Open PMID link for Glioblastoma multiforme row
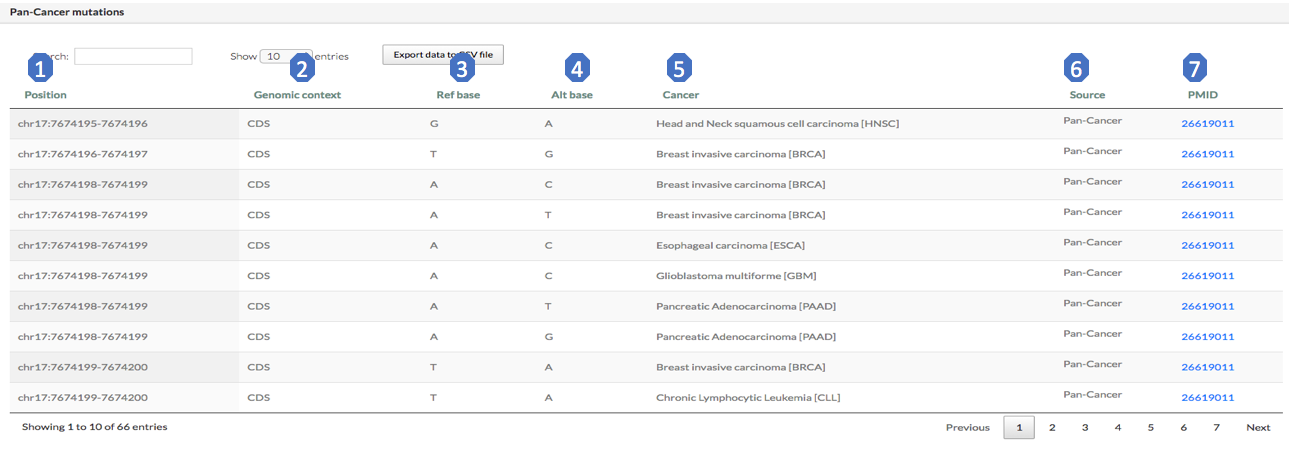 pyautogui.click(x=1207, y=276)
